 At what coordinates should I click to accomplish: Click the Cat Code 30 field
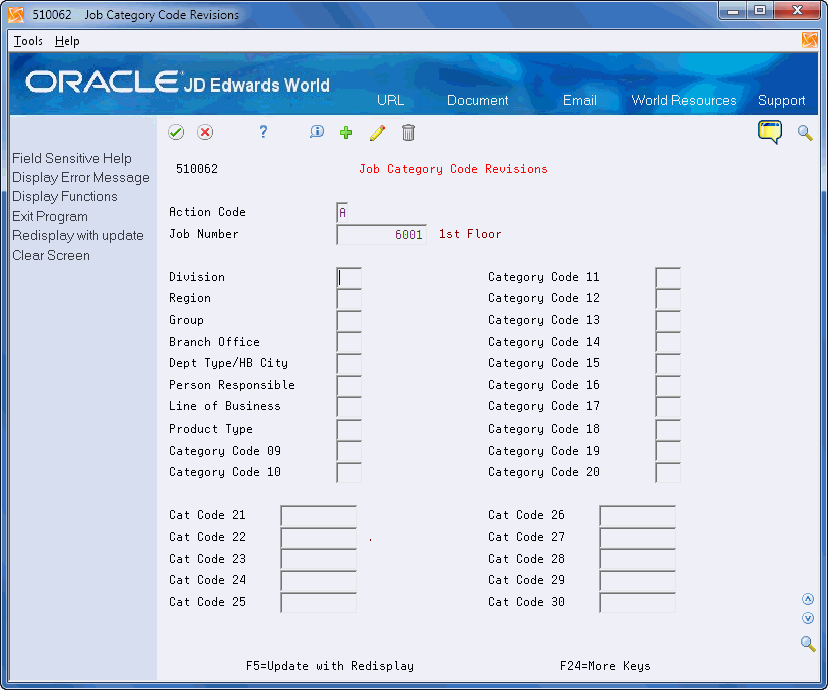(x=637, y=602)
